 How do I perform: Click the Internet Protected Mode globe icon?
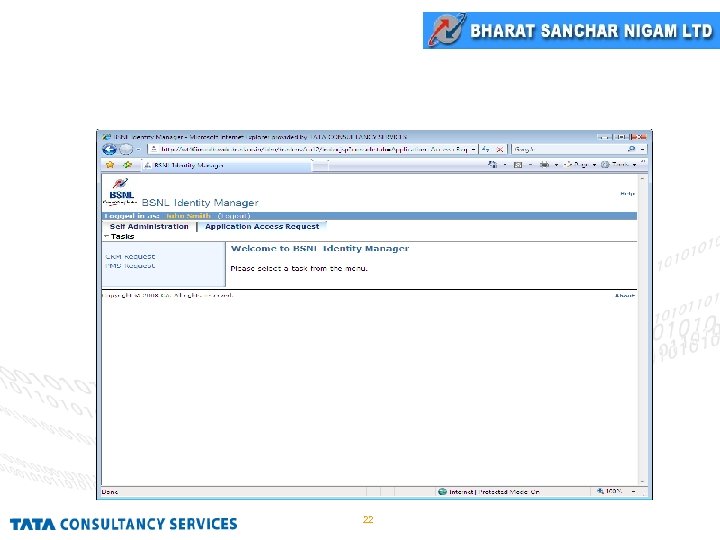[x=442, y=492]
